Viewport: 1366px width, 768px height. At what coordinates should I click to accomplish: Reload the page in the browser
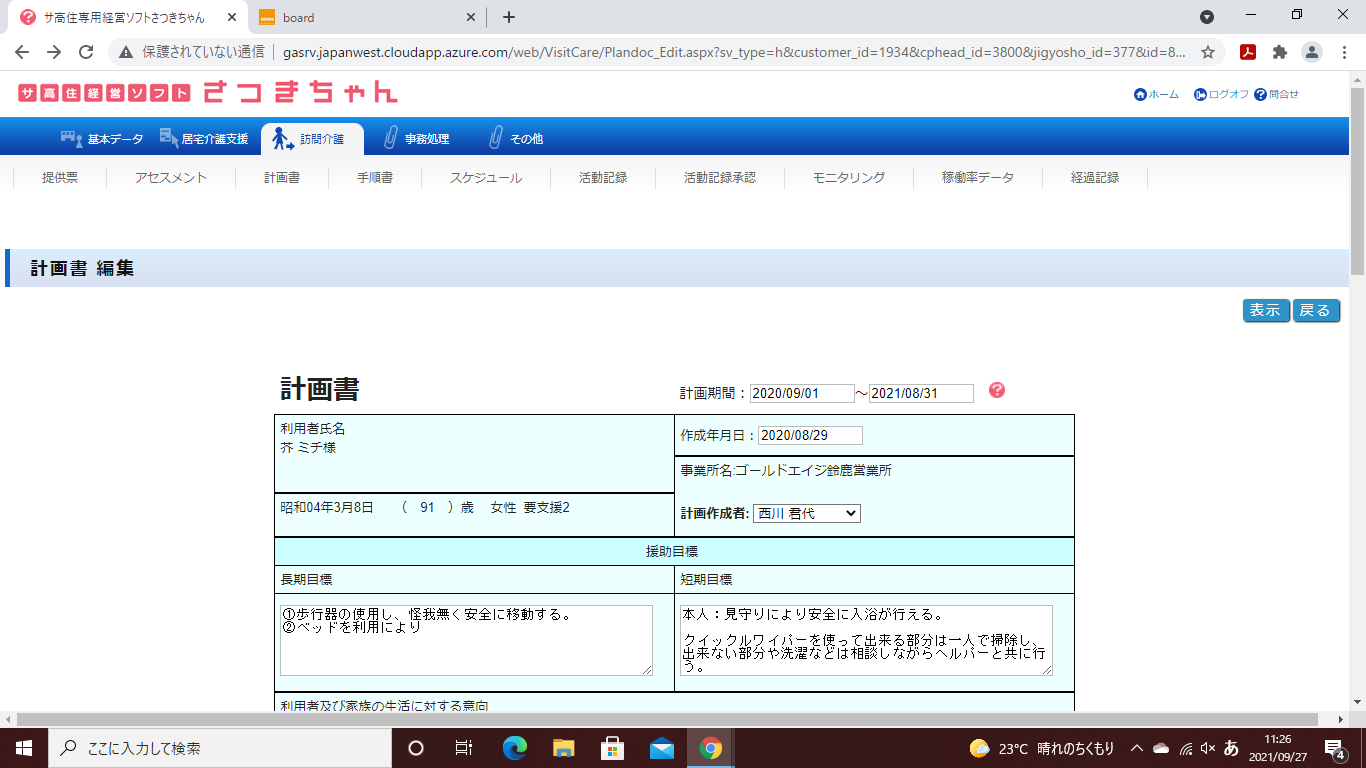click(x=86, y=52)
